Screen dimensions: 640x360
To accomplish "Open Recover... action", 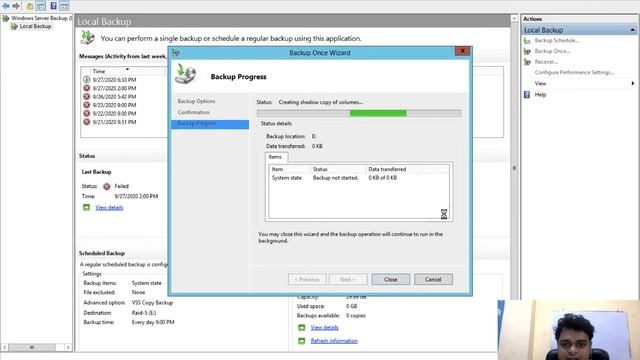I will pyautogui.click(x=546, y=62).
